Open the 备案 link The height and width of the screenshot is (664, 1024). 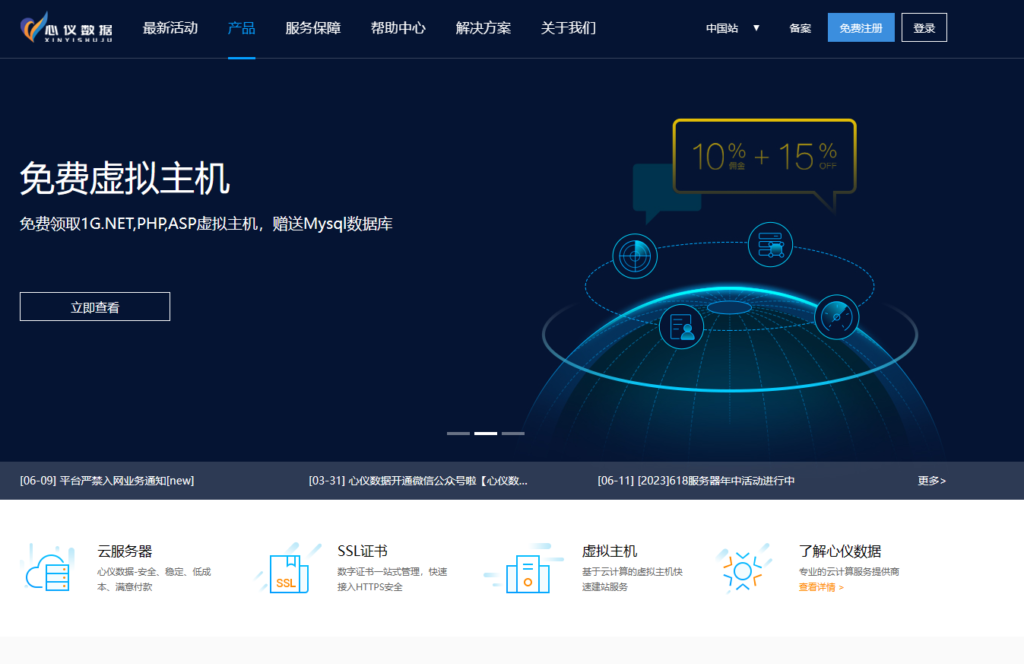(800, 28)
